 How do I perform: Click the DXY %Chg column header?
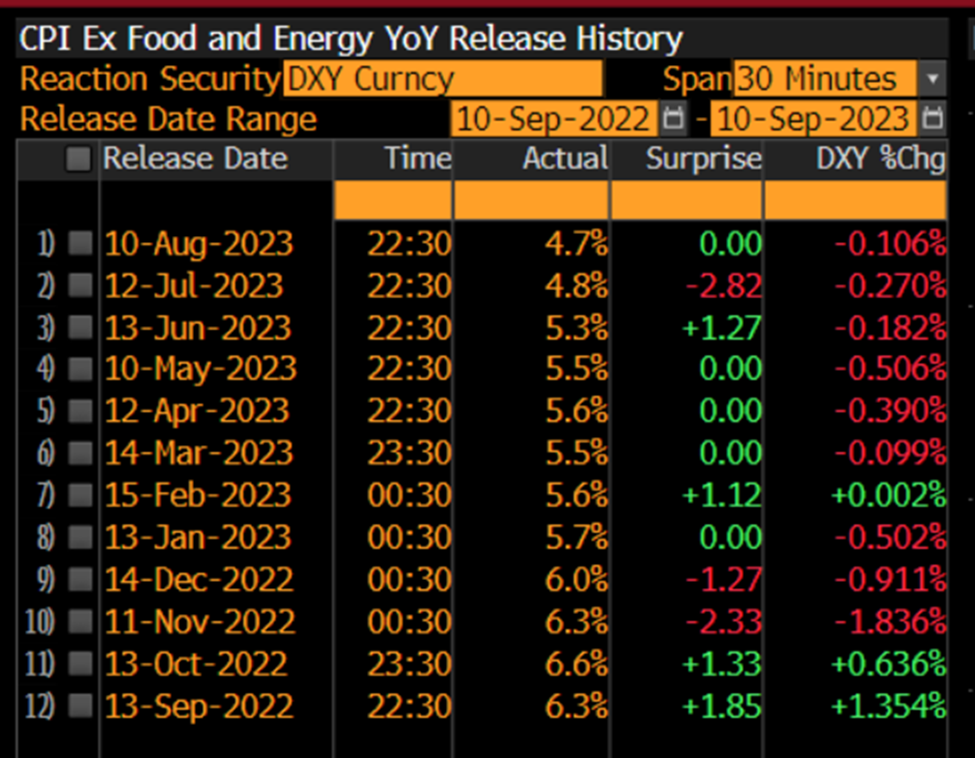(868, 159)
